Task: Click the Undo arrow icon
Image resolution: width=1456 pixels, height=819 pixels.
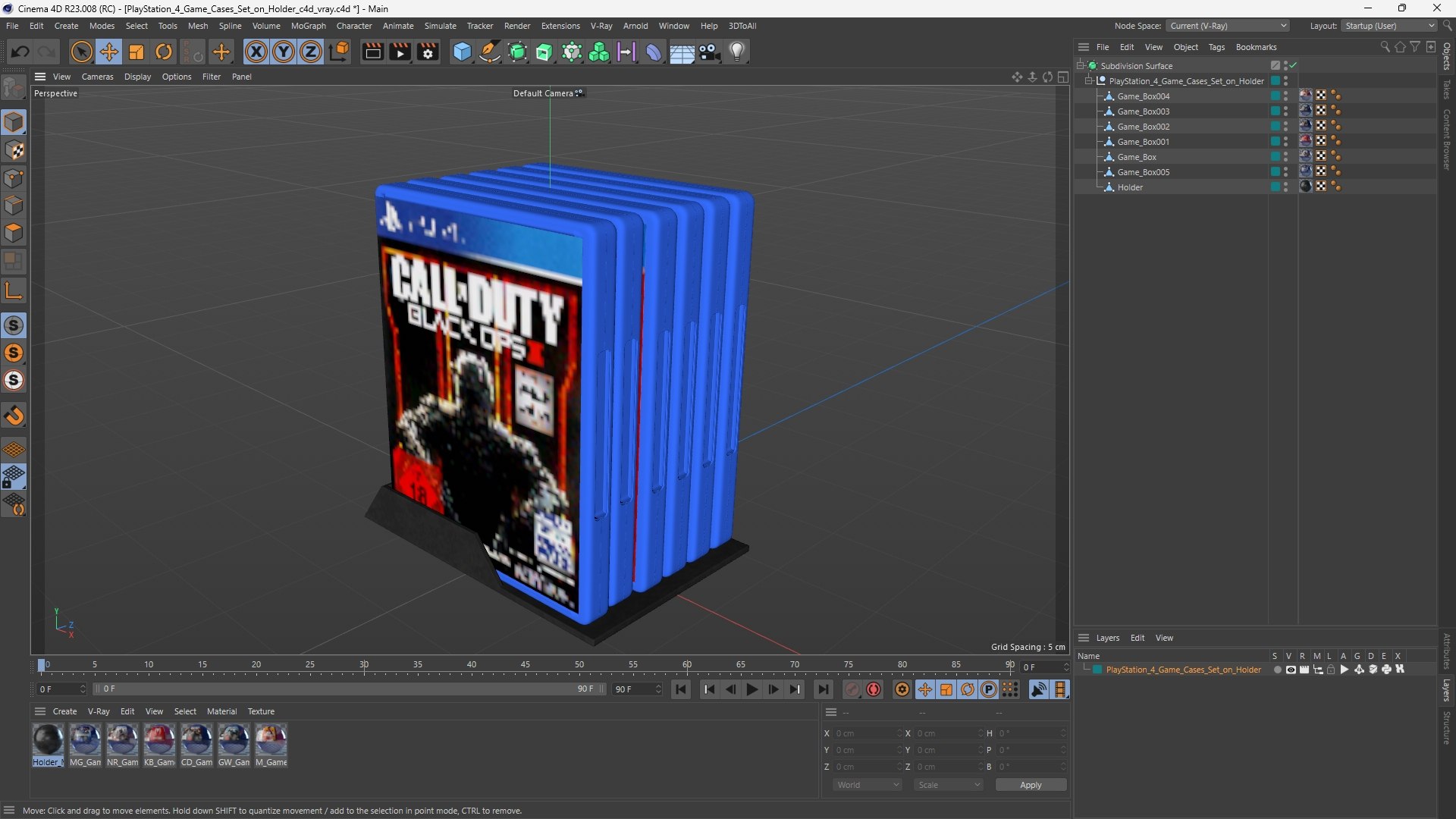Action: coord(20,52)
